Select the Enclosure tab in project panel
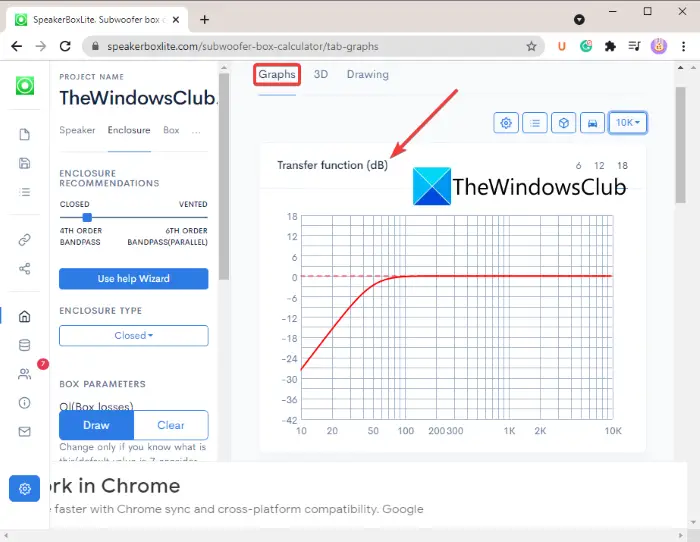 pos(129,130)
